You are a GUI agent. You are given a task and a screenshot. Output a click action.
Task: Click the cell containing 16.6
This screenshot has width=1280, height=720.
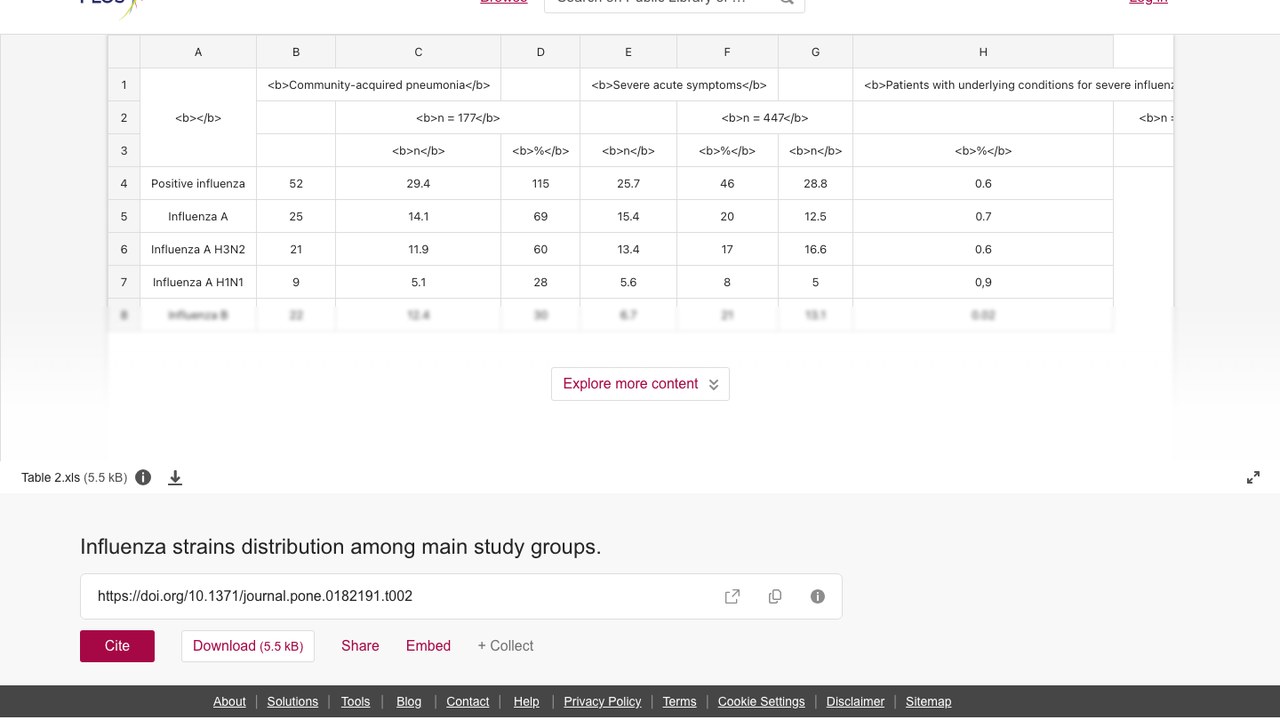coord(815,249)
